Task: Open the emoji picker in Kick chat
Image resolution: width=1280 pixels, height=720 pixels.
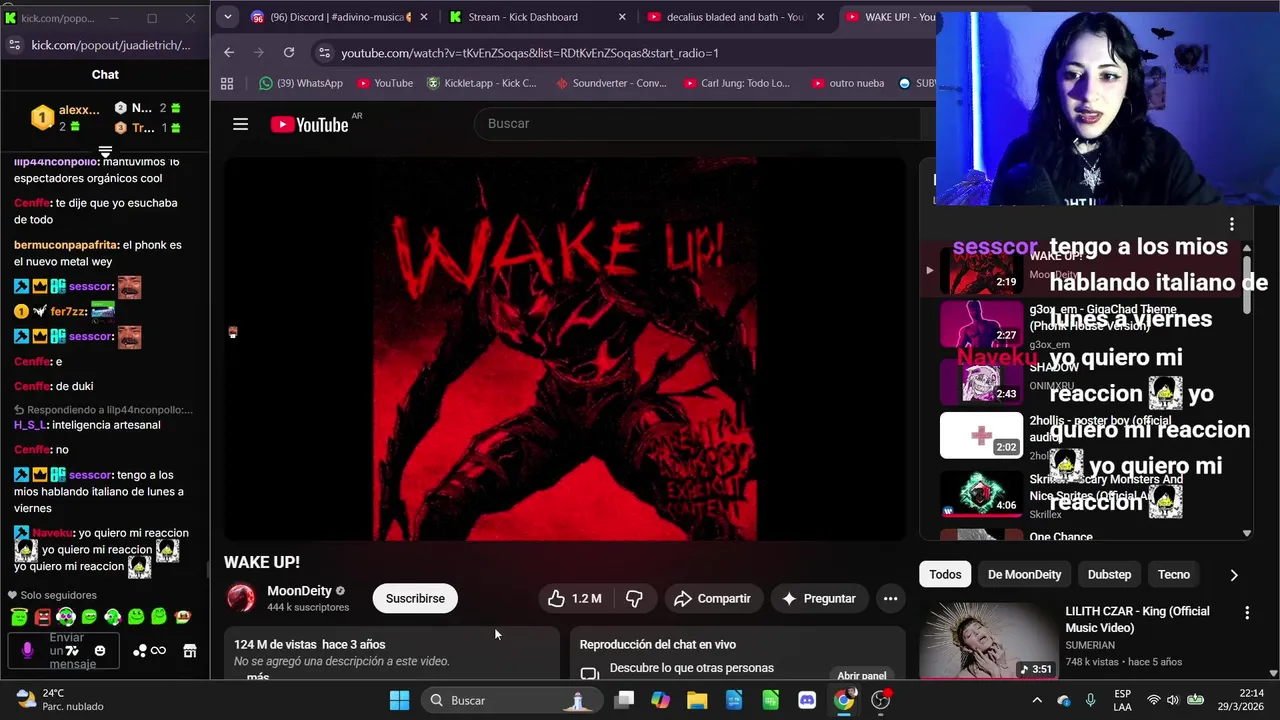Action: (x=99, y=651)
